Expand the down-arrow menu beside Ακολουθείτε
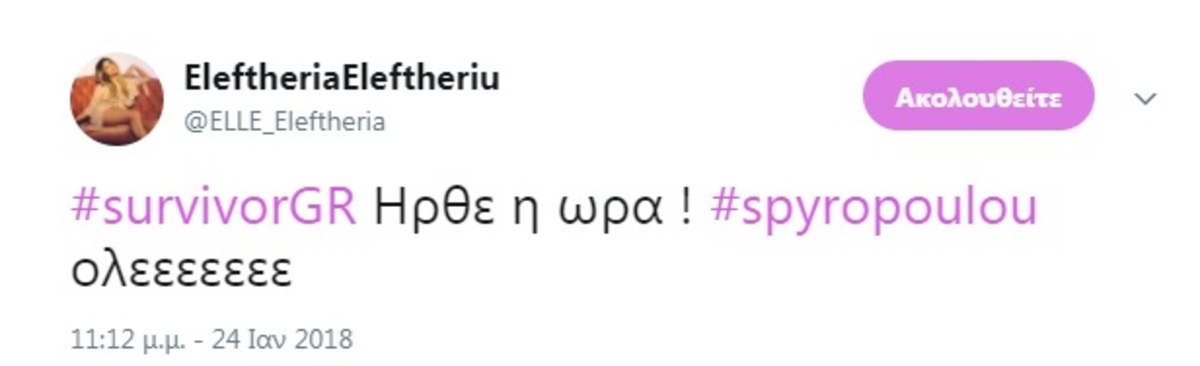This screenshot has width=1200, height=366. [x=1146, y=98]
